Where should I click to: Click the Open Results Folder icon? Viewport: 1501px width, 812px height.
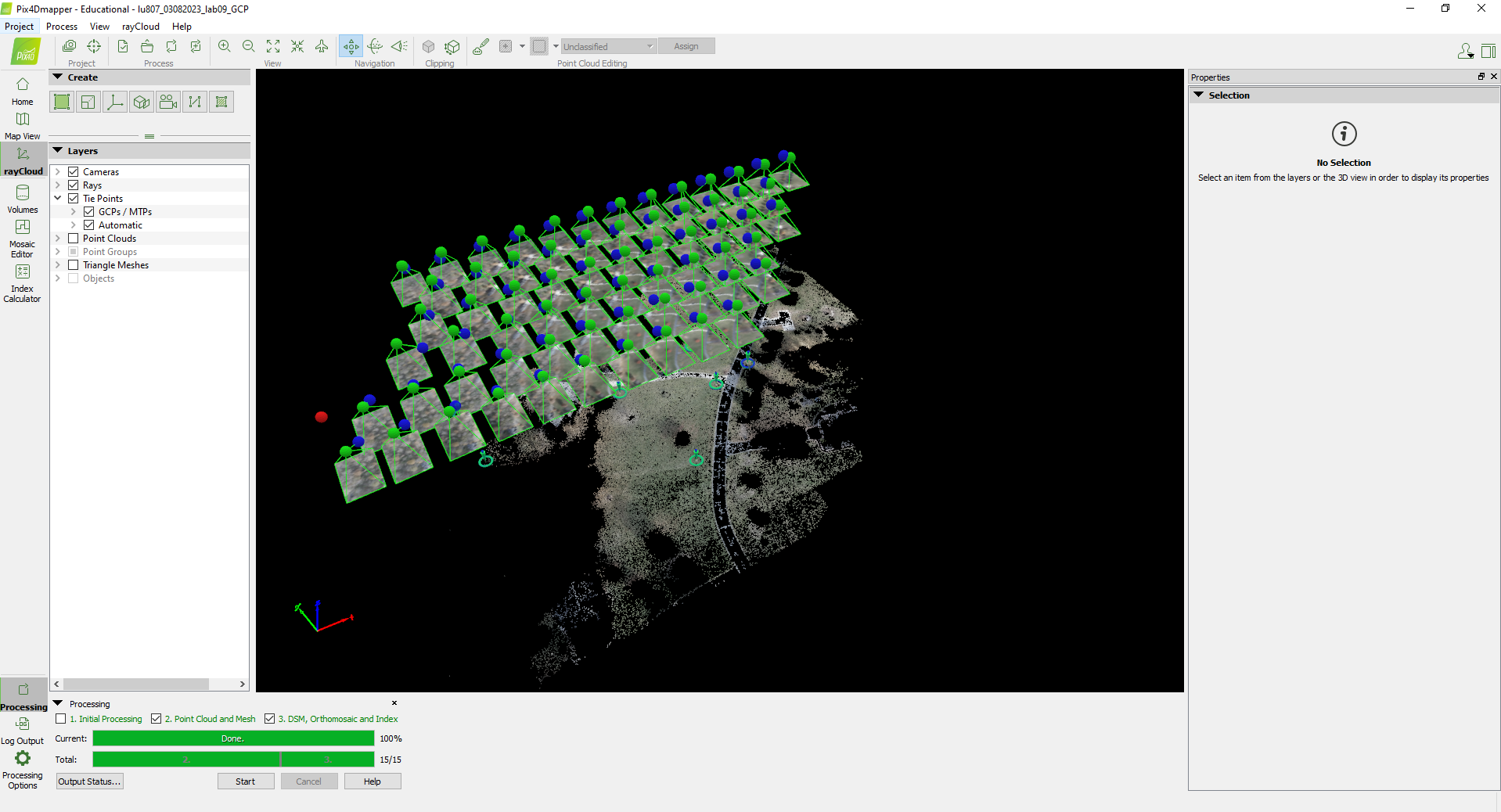147,46
